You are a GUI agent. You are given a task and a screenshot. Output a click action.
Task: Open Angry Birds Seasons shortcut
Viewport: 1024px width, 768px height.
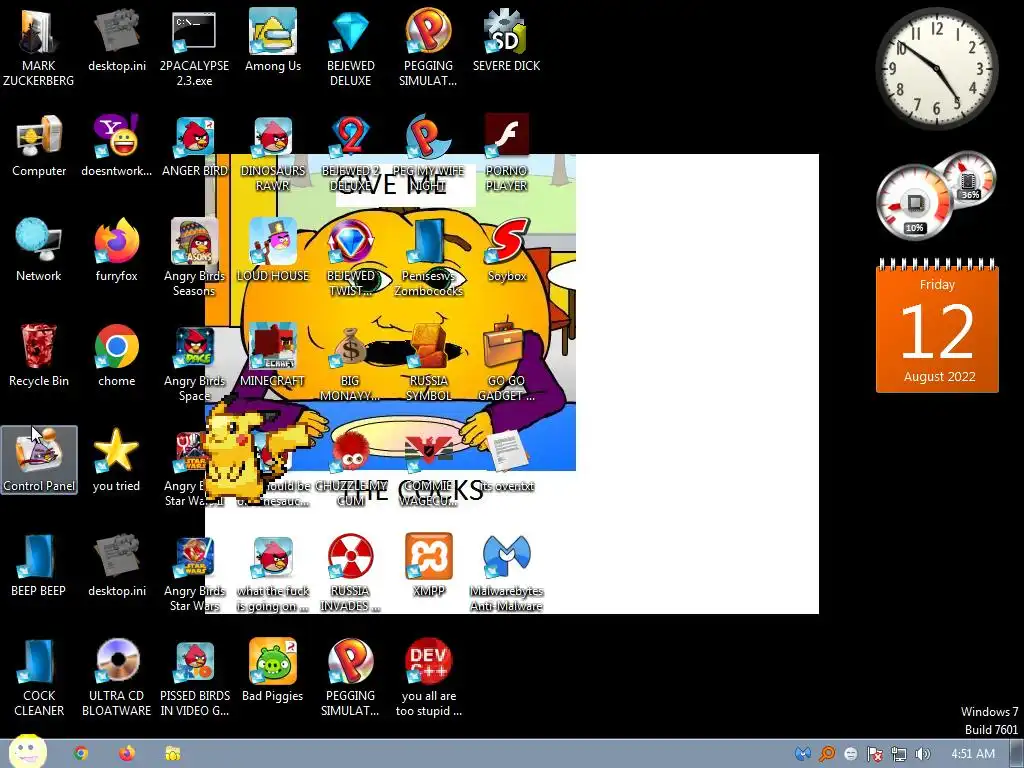click(x=195, y=257)
